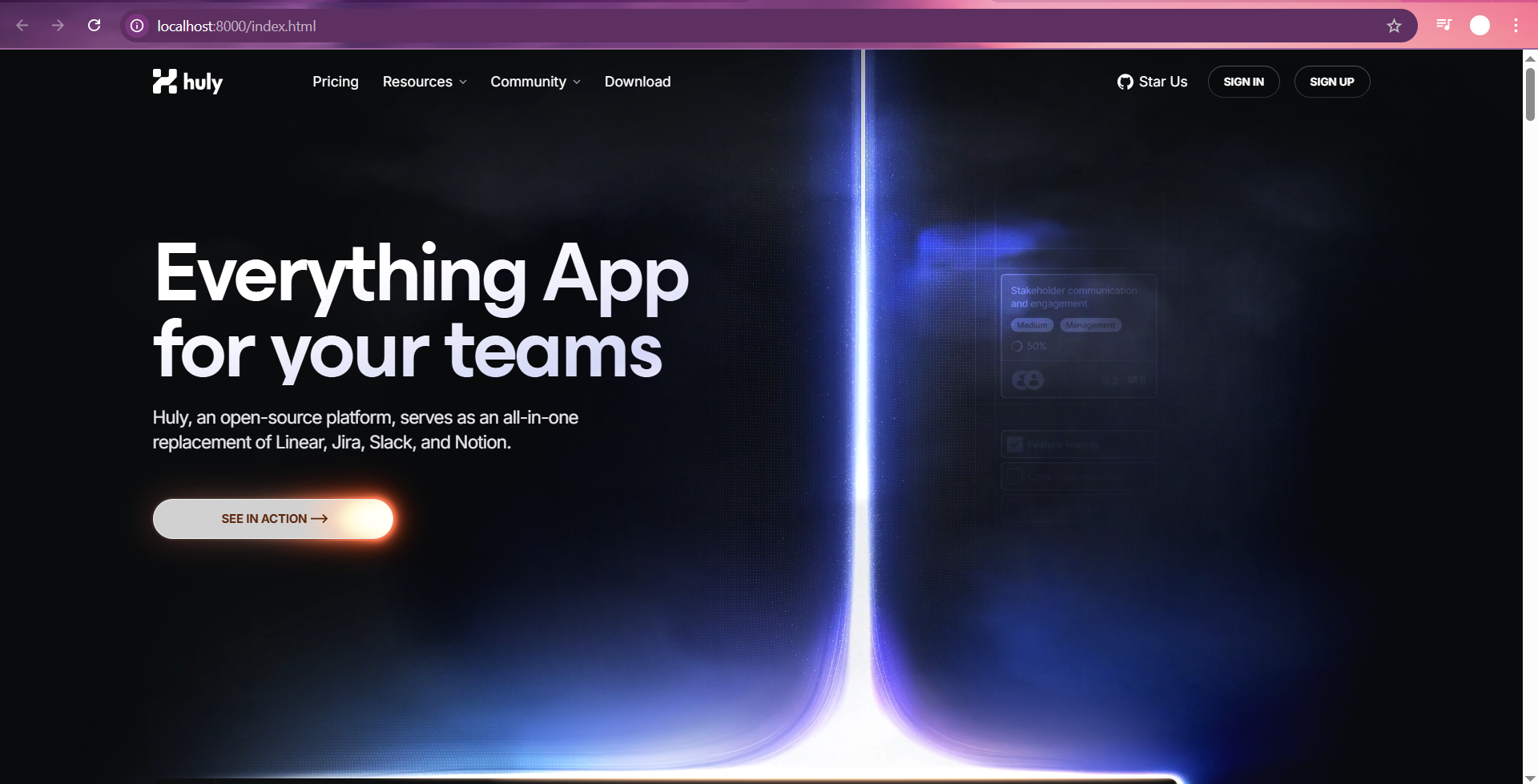This screenshot has width=1538, height=784.
Task: Open the three-dot browser menu
Action: (x=1516, y=26)
